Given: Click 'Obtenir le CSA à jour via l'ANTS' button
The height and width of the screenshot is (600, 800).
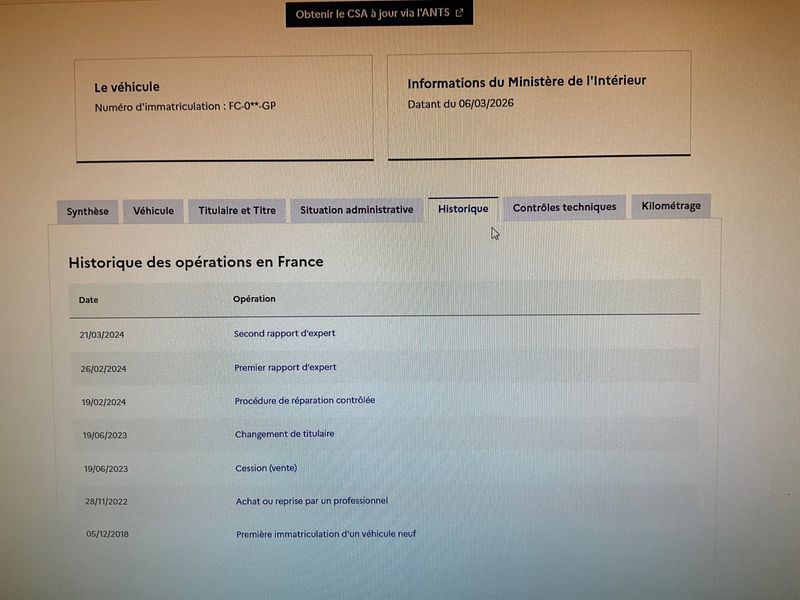Looking at the screenshot, I should click(379, 14).
